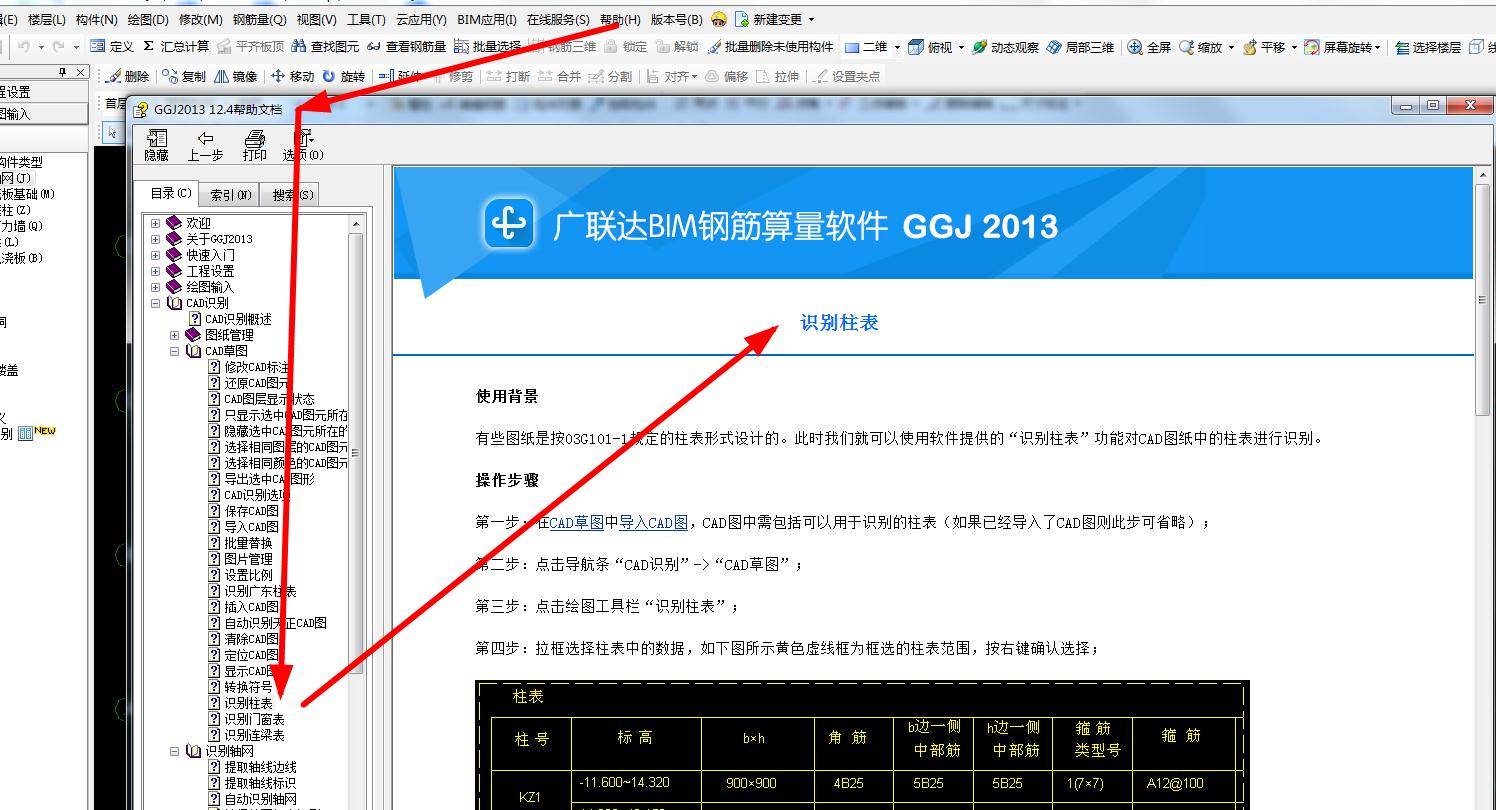The width and height of the screenshot is (1496, 810).
Task: Click the 动态观察 toolbar button
Action: click(1005, 47)
